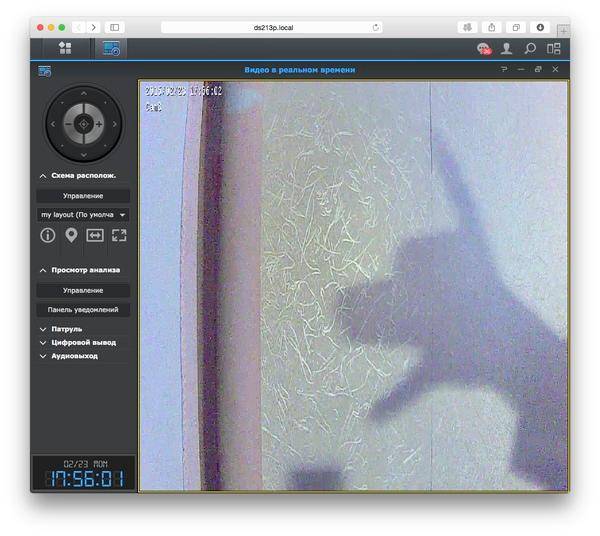600x536 pixels.
Task: Open a new Safari tab plus
Action: pos(564,31)
